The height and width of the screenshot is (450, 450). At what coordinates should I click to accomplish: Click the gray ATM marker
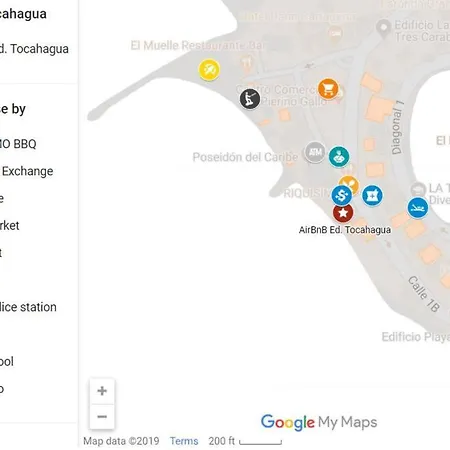(x=315, y=152)
